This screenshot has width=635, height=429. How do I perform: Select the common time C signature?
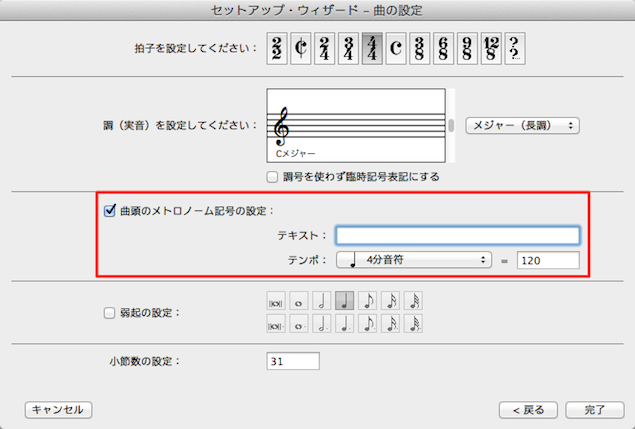click(396, 49)
